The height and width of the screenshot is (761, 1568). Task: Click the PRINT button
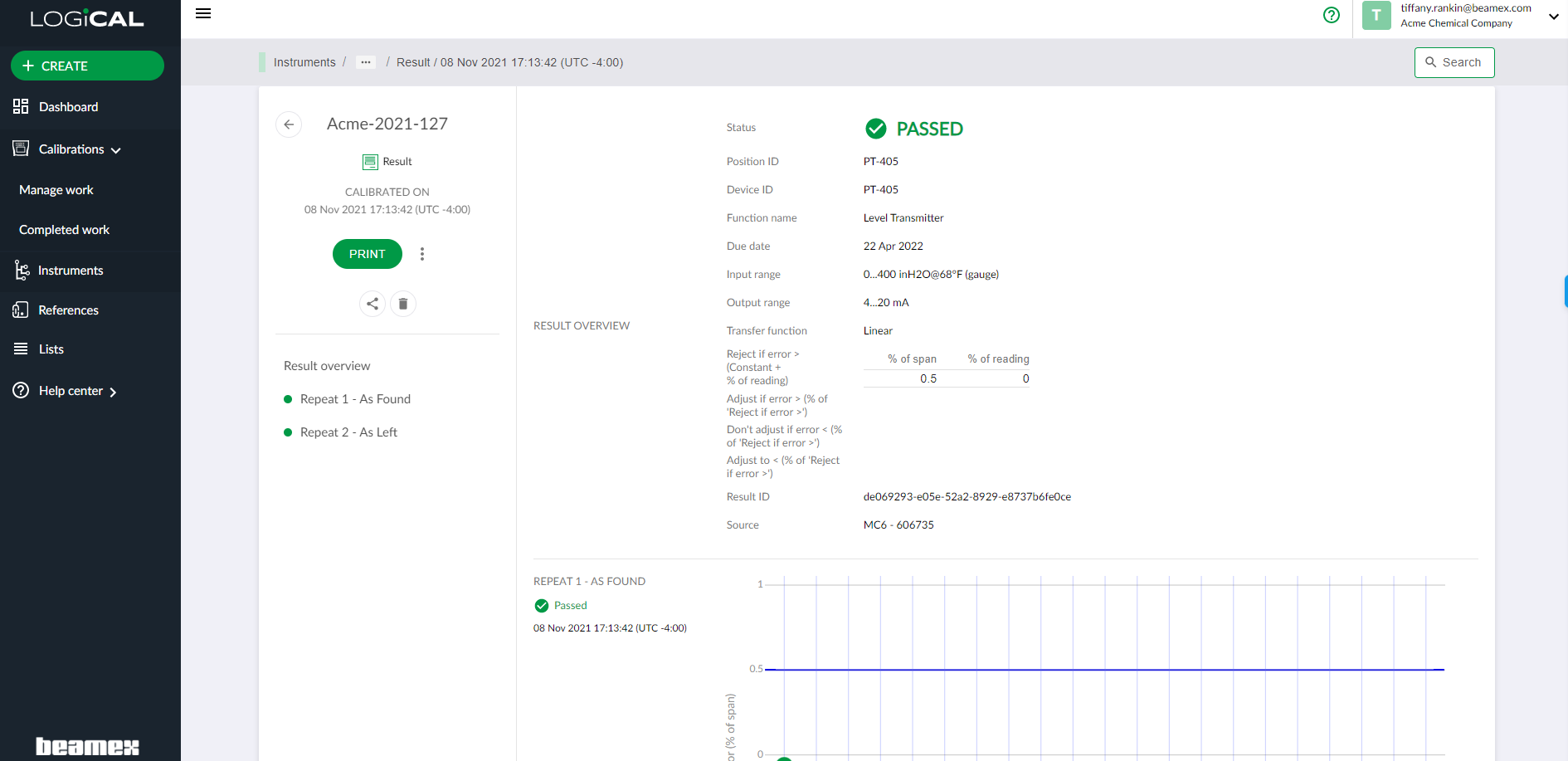pos(367,254)
